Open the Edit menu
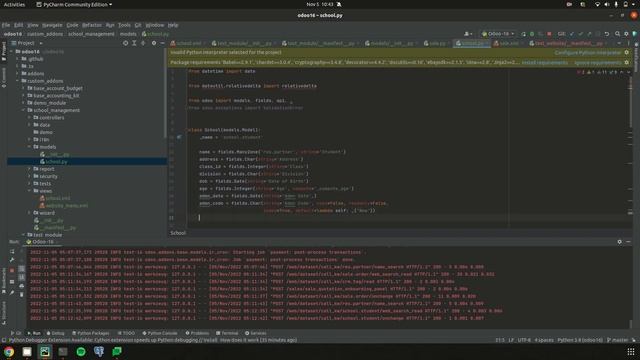 18,25
